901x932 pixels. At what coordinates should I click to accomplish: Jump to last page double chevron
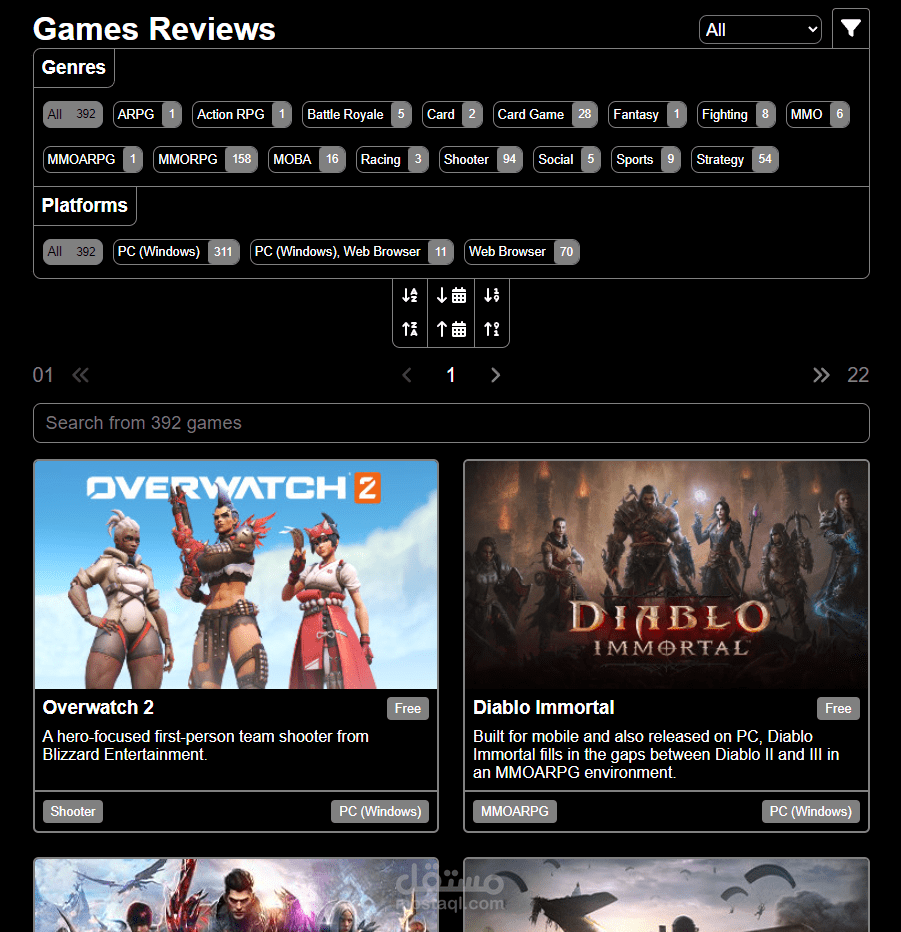pos(821,375)
